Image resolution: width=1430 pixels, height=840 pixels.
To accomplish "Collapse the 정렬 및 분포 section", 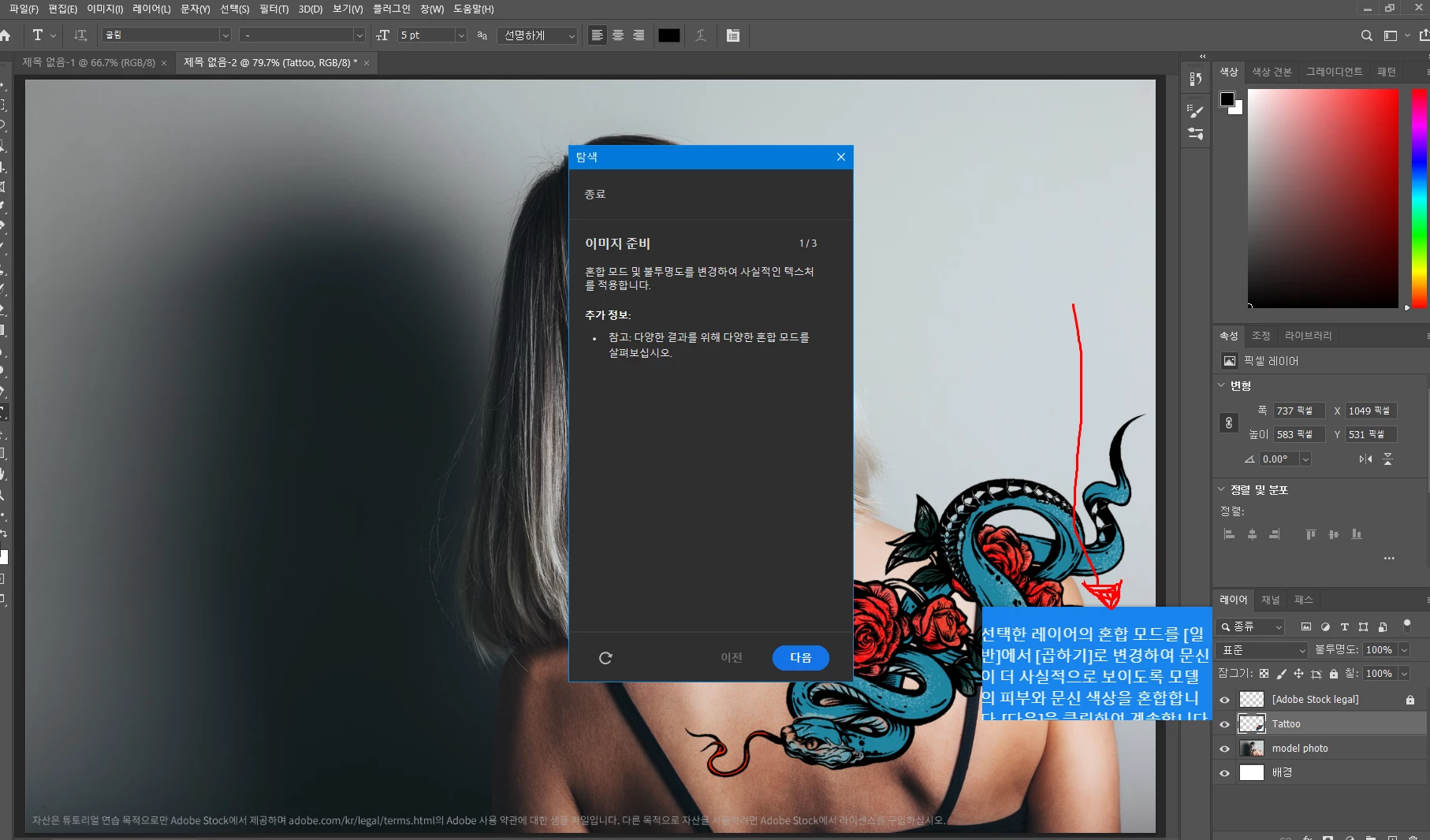I will tap(1221, 489).
